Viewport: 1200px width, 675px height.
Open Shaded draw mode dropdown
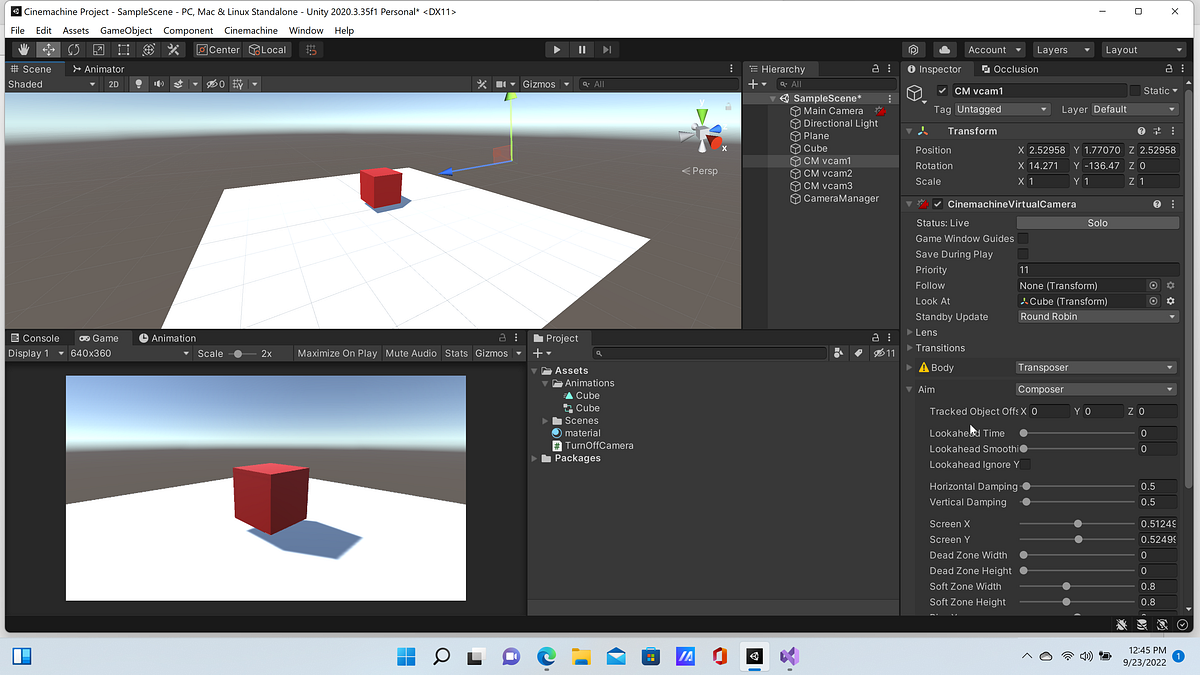pos(51,84)
